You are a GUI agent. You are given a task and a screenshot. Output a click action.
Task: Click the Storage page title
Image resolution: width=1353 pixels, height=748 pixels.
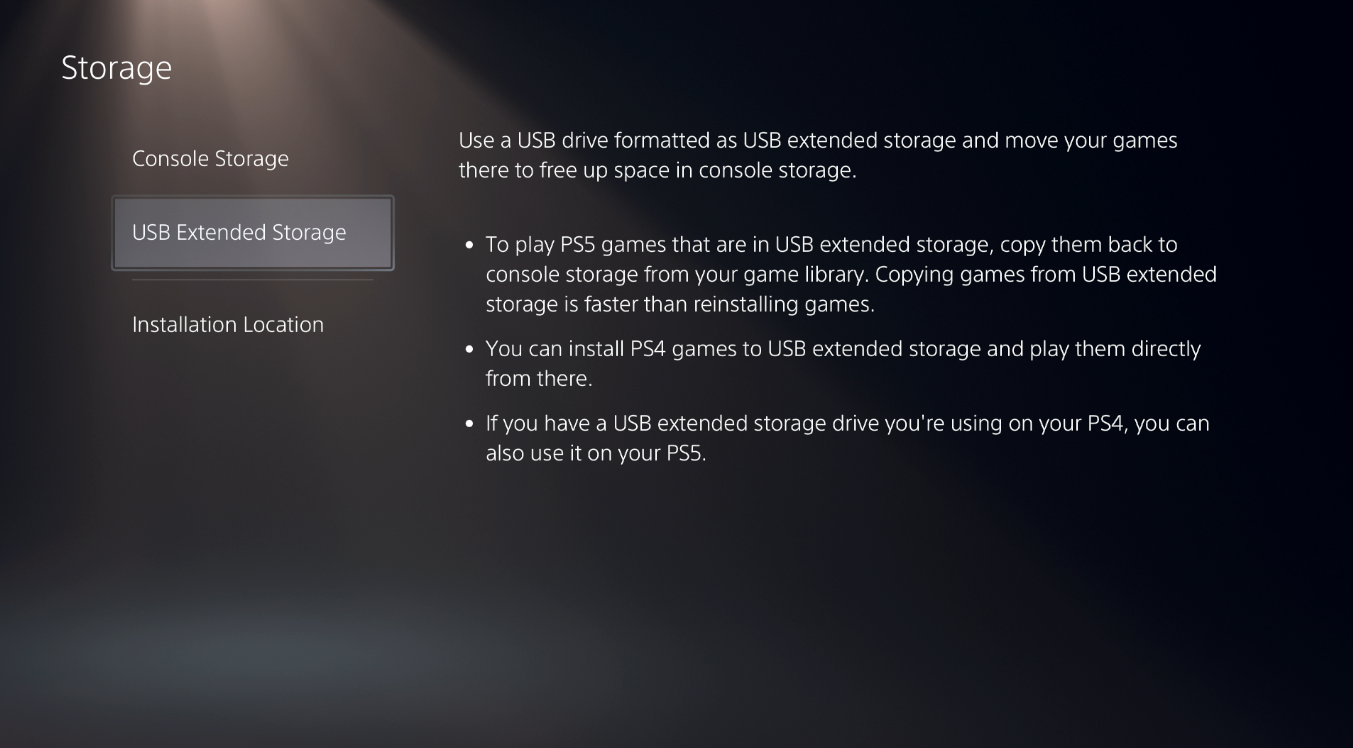(x=116, y=68)
